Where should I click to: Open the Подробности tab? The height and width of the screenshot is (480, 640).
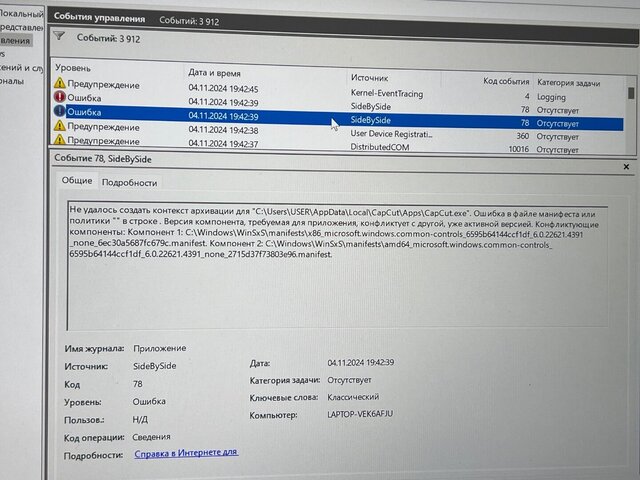(129, 182)
